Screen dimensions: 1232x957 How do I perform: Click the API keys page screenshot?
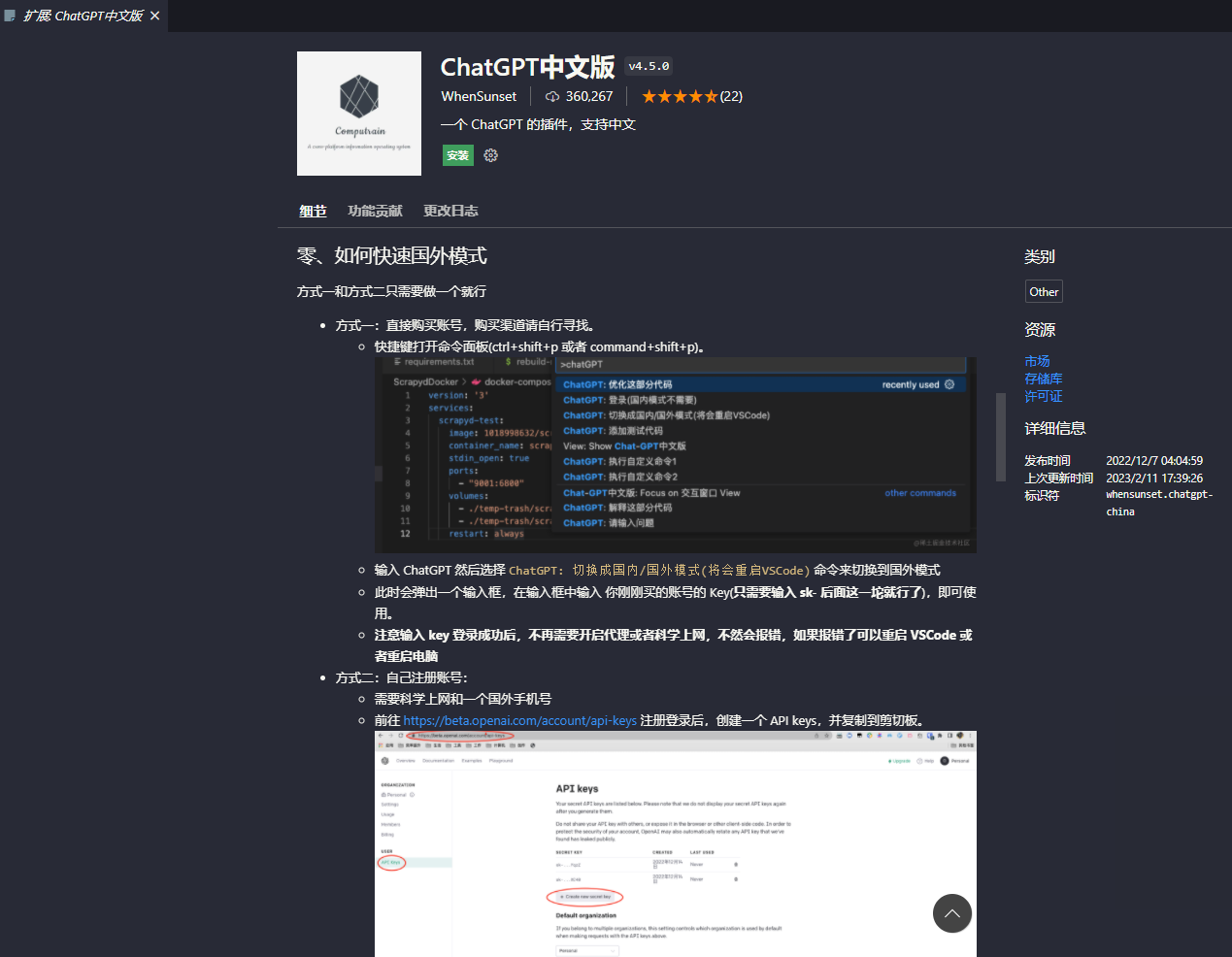(676, 843)
